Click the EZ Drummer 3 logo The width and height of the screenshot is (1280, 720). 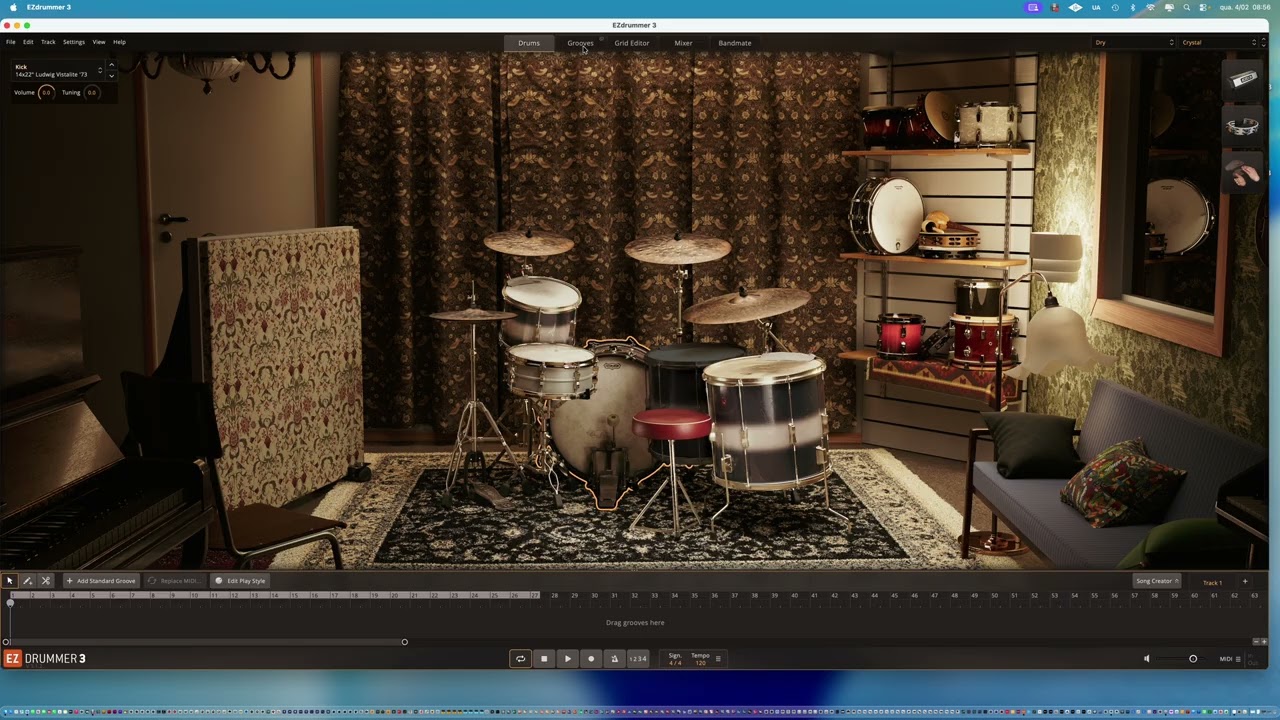45,658
